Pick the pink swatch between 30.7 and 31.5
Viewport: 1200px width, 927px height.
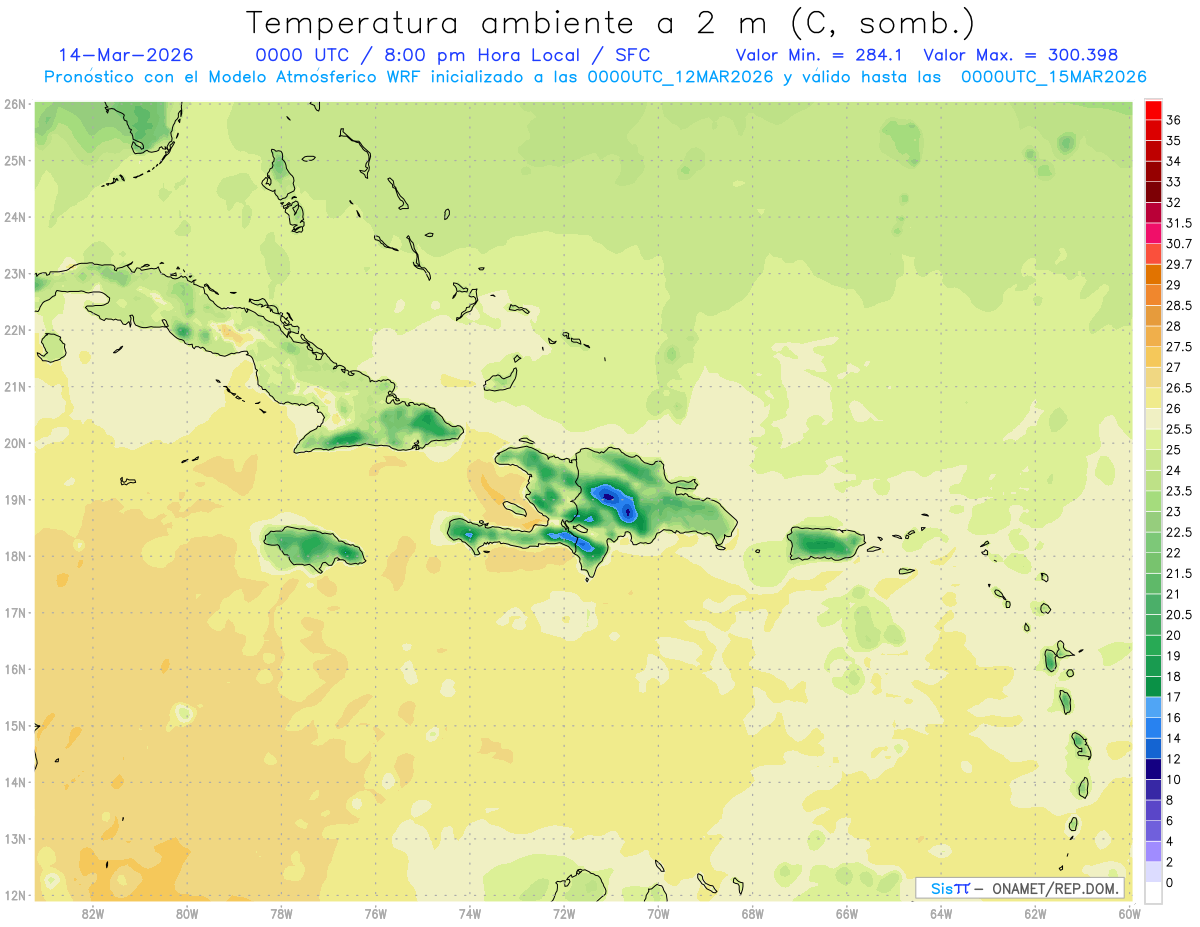pos(1153,233)
